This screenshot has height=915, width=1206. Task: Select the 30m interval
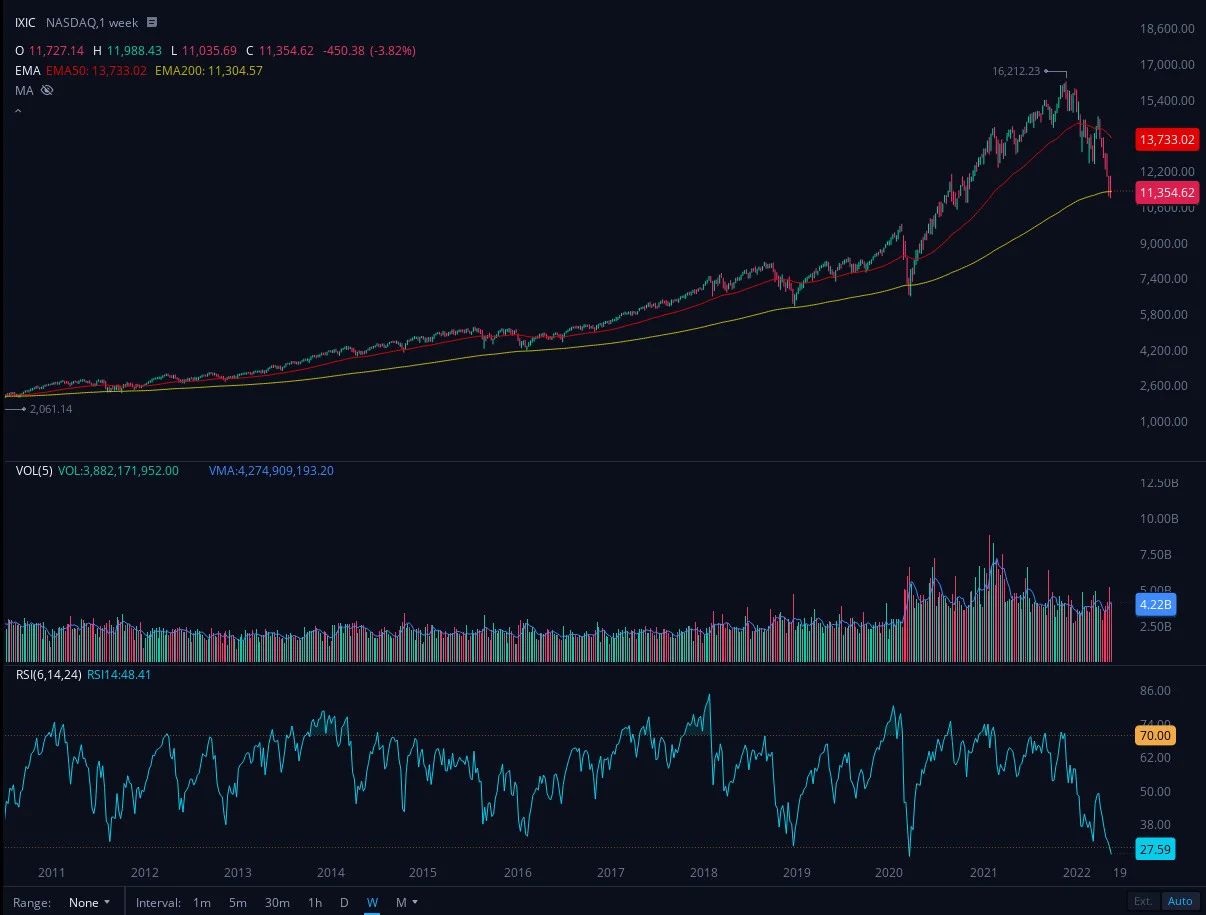(277, 902)
